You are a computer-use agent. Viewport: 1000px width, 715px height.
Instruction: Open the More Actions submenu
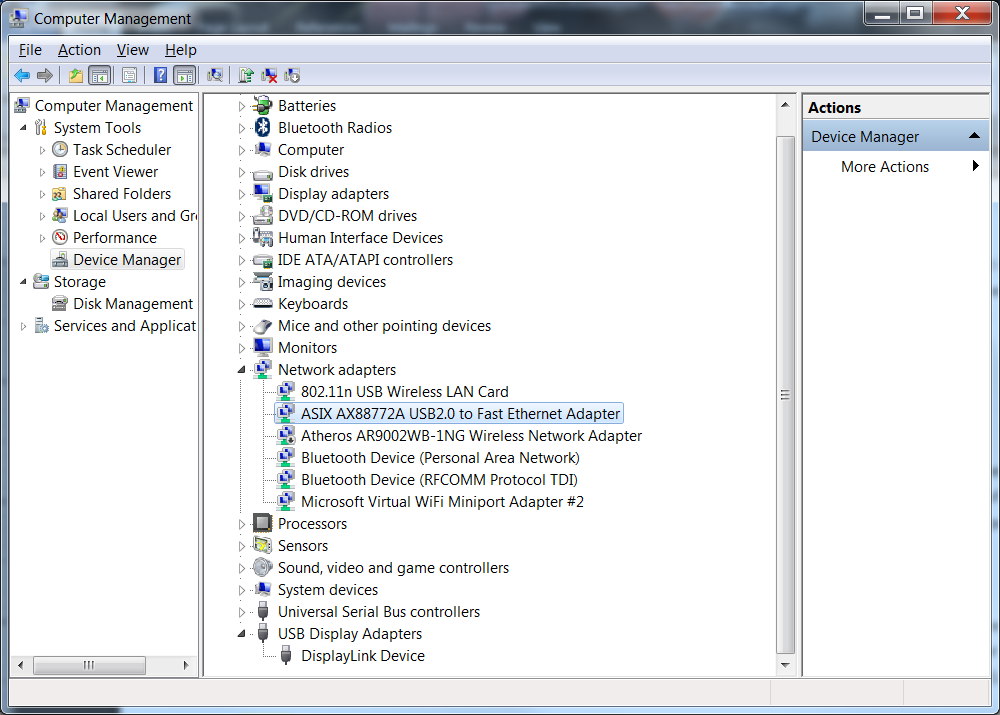pos(895,166)
